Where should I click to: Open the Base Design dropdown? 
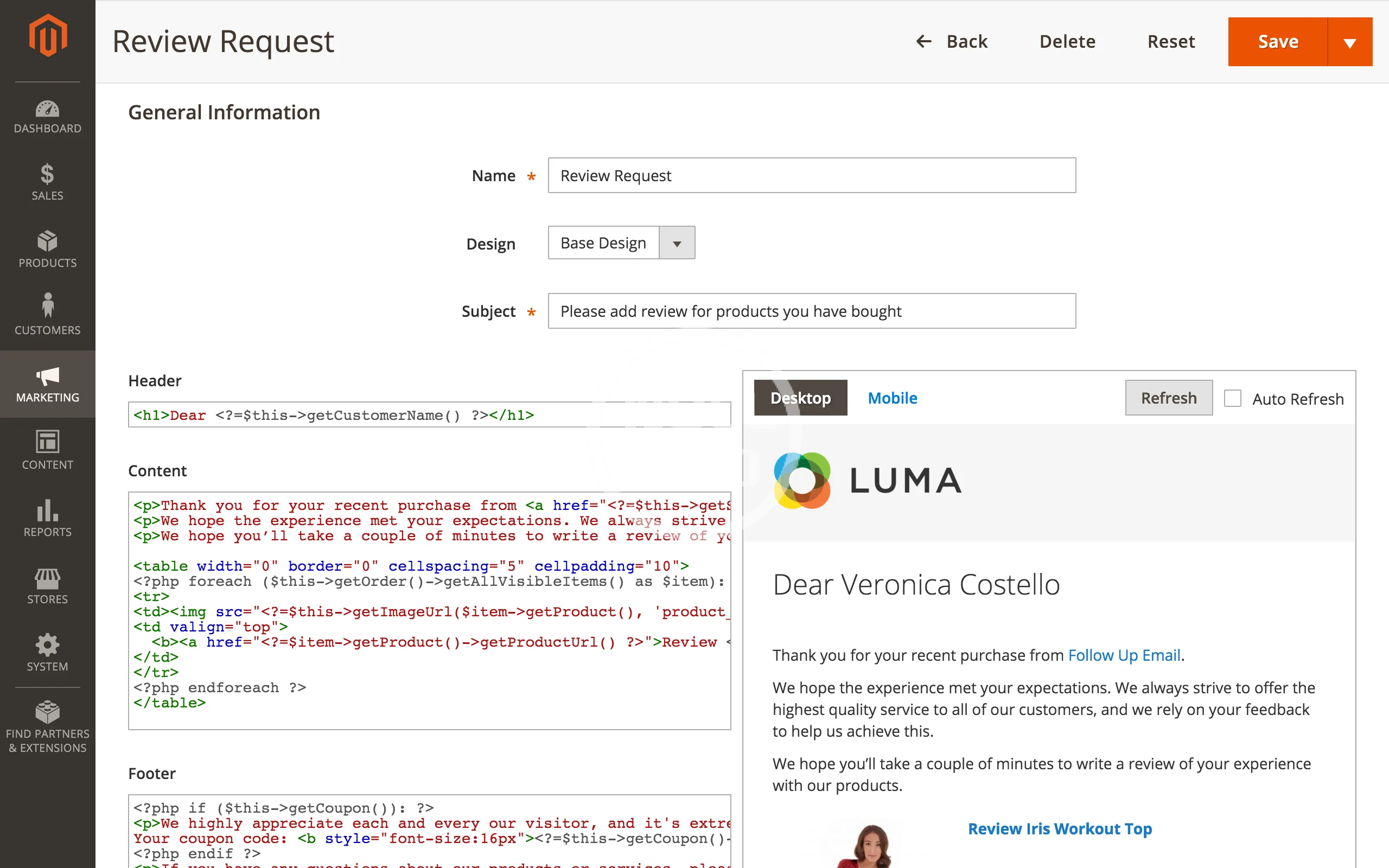pyautogui.click(x=621, y=243)
